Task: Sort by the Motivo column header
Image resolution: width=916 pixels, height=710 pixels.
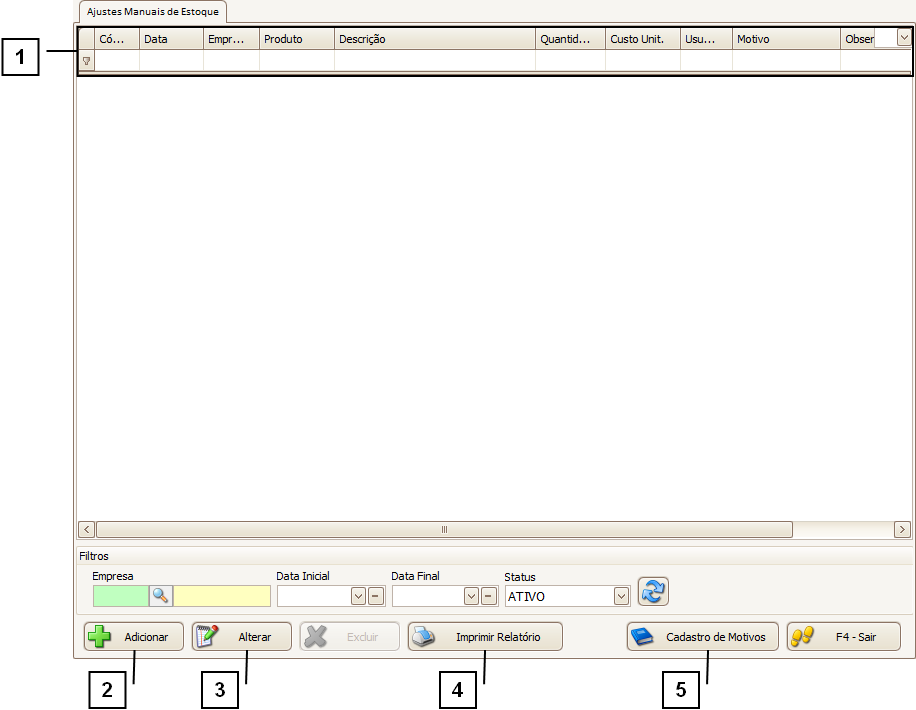Action: [x=785, y=40]
